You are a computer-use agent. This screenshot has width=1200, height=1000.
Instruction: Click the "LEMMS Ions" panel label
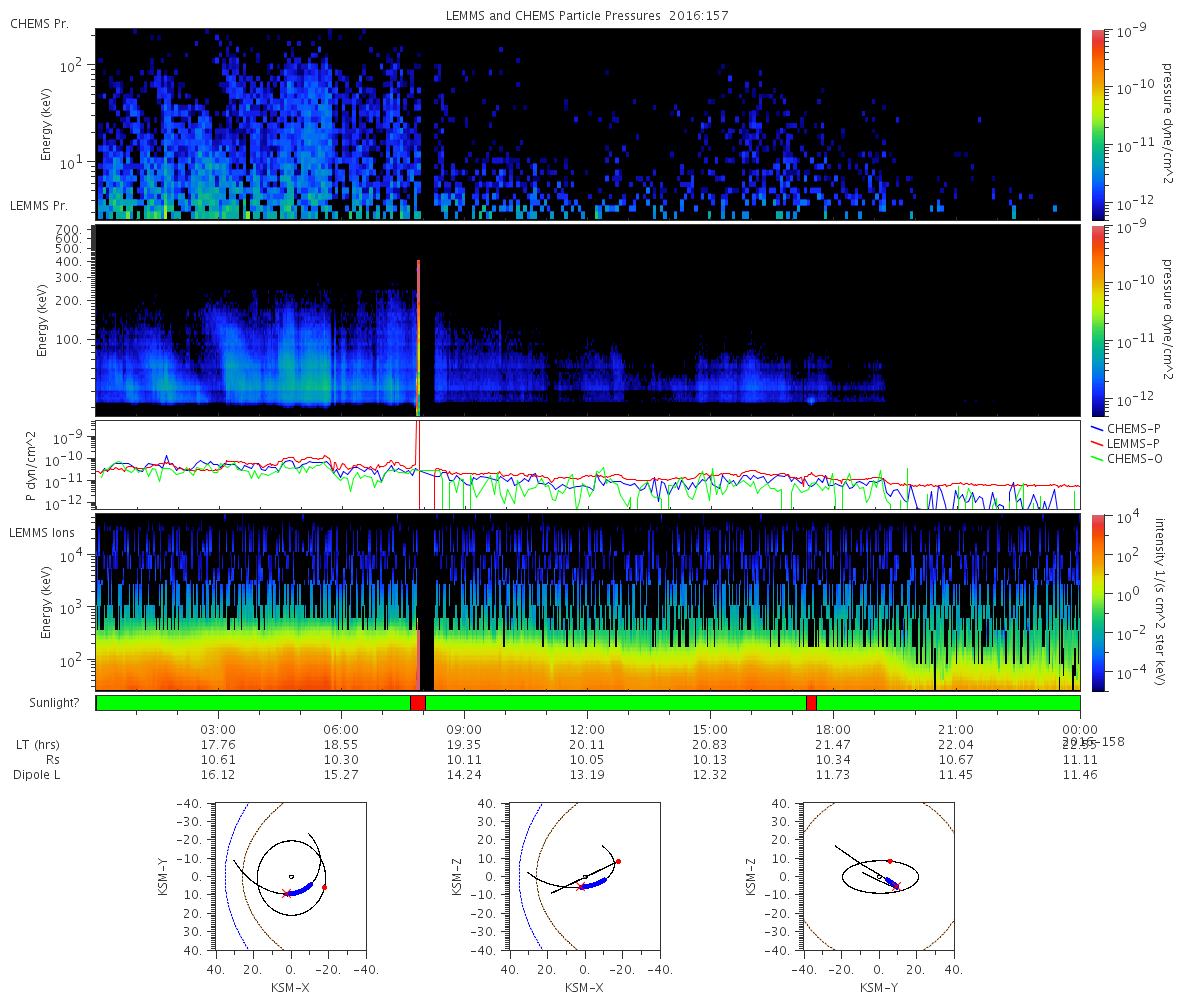[x=40, y=532]
